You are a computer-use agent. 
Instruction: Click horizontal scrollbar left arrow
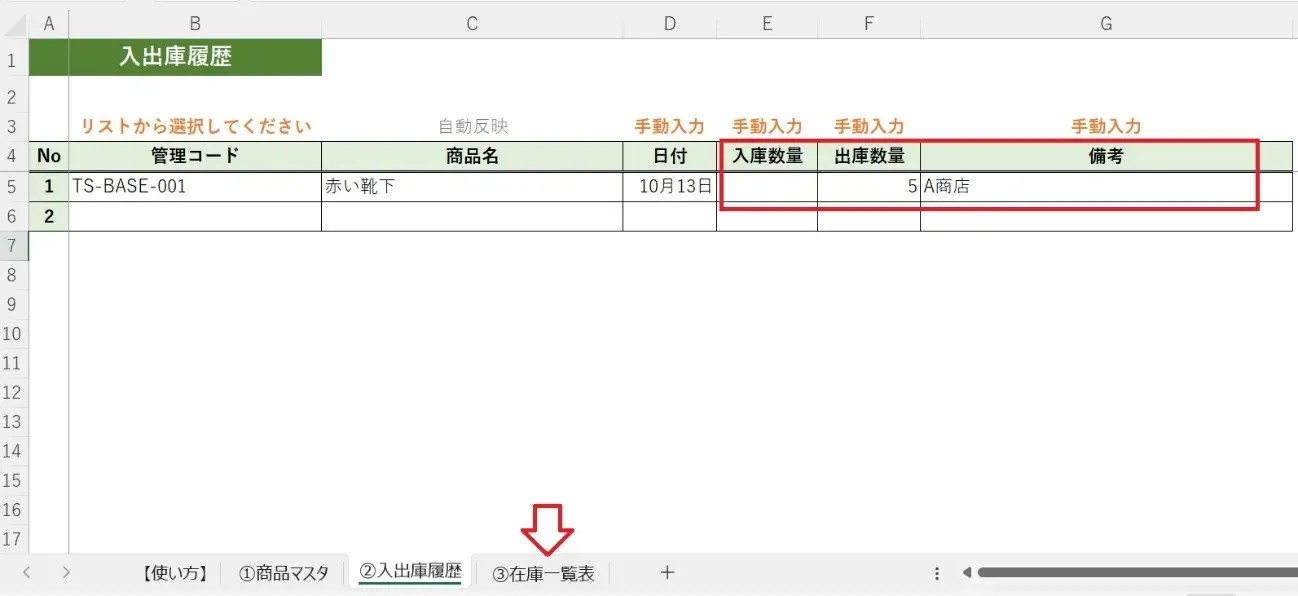[x=967, y=573]
